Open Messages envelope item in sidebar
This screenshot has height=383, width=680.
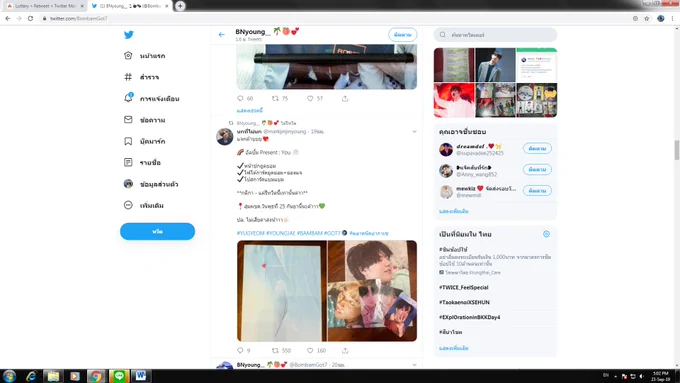[x=144, y=120]
